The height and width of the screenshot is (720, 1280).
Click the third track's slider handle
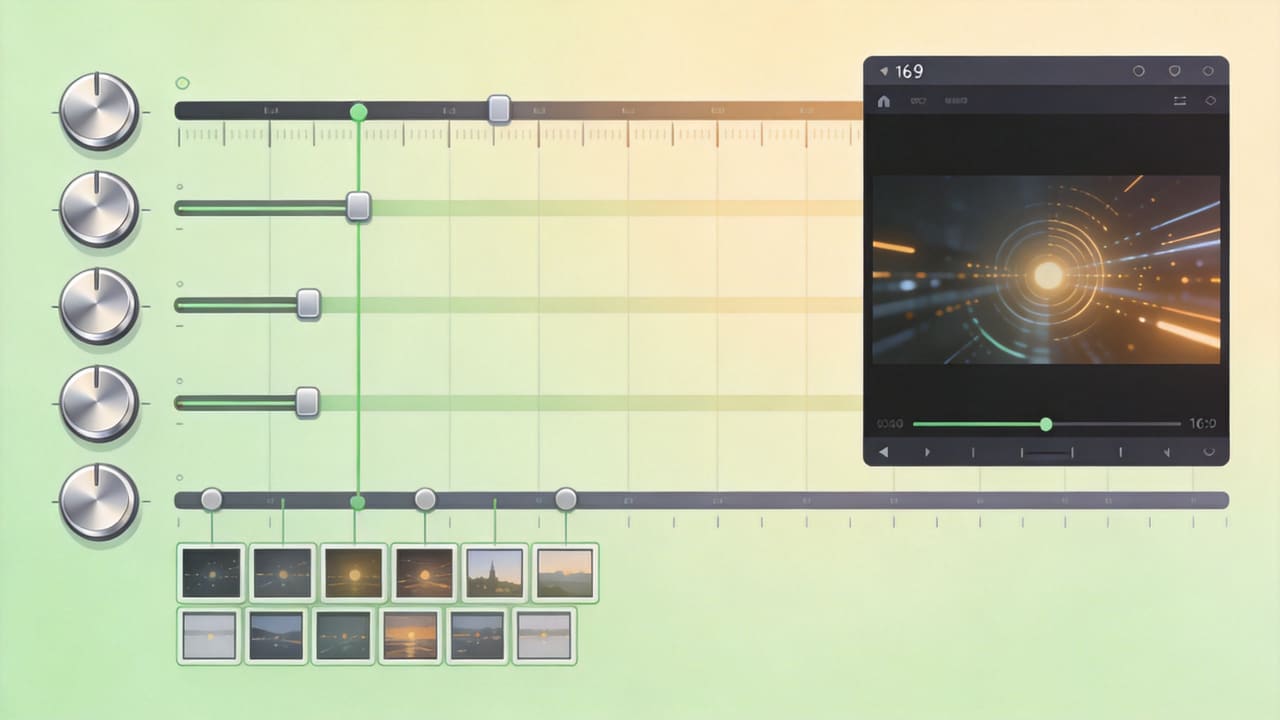(308, 303)
